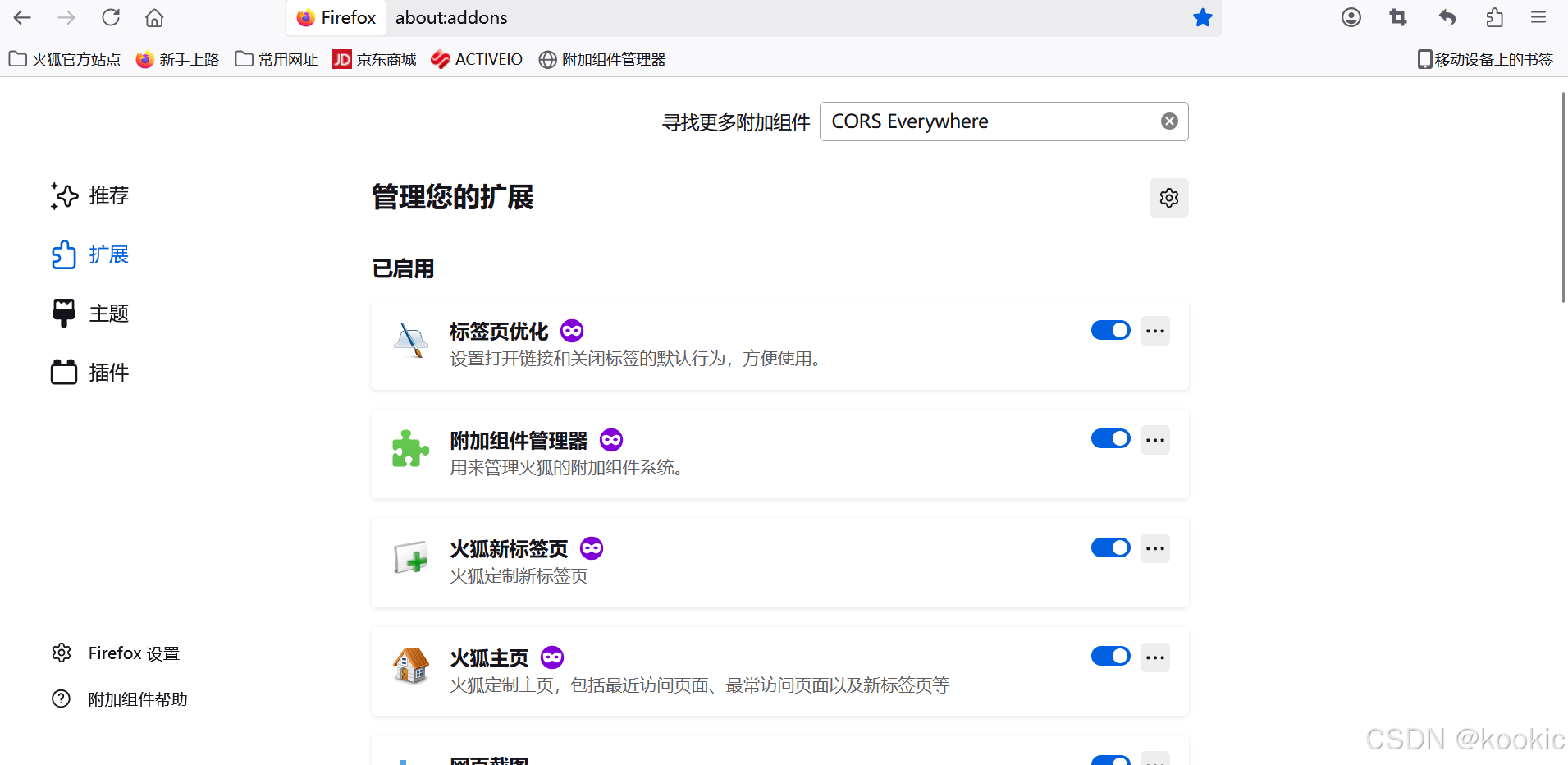Reload the current page
1568x765 pixels.
pyautogui.click(x=111, y=17)
